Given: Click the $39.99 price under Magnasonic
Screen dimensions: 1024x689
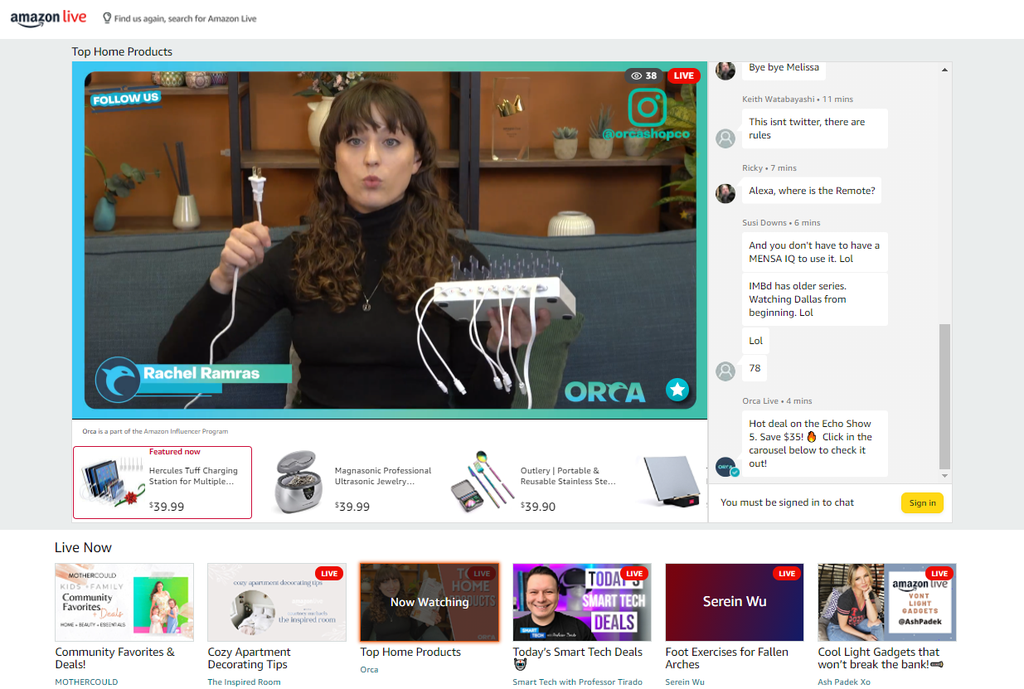Looking at the screenshot, I should tap(352, 506).
